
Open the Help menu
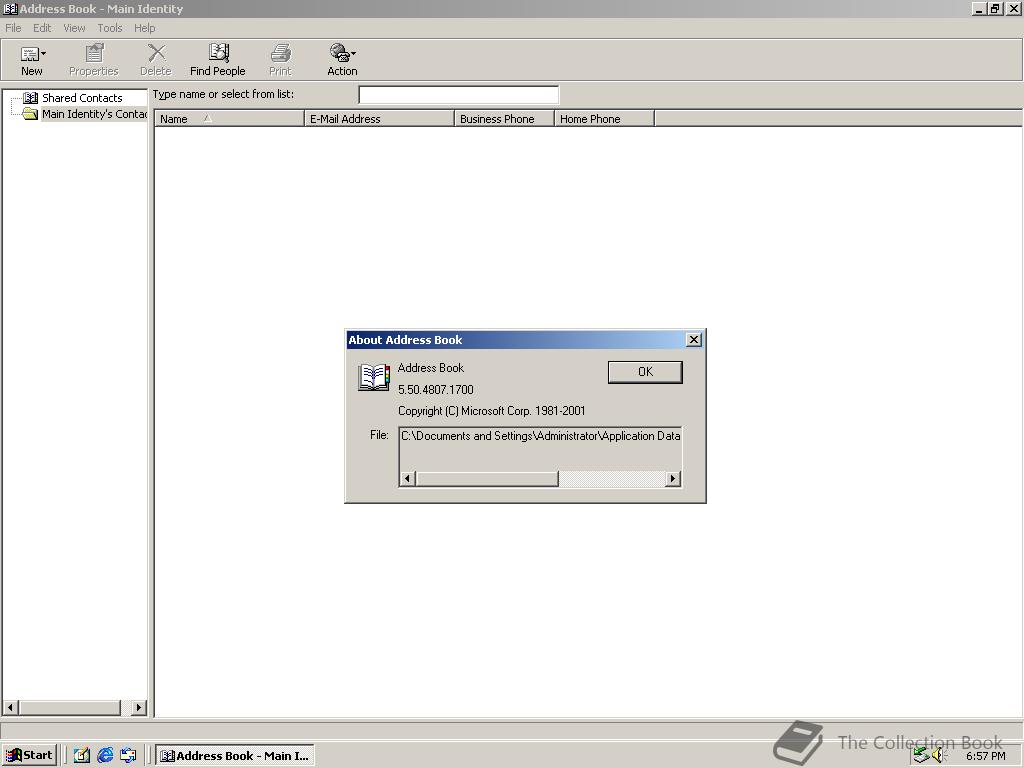[144, 28]
